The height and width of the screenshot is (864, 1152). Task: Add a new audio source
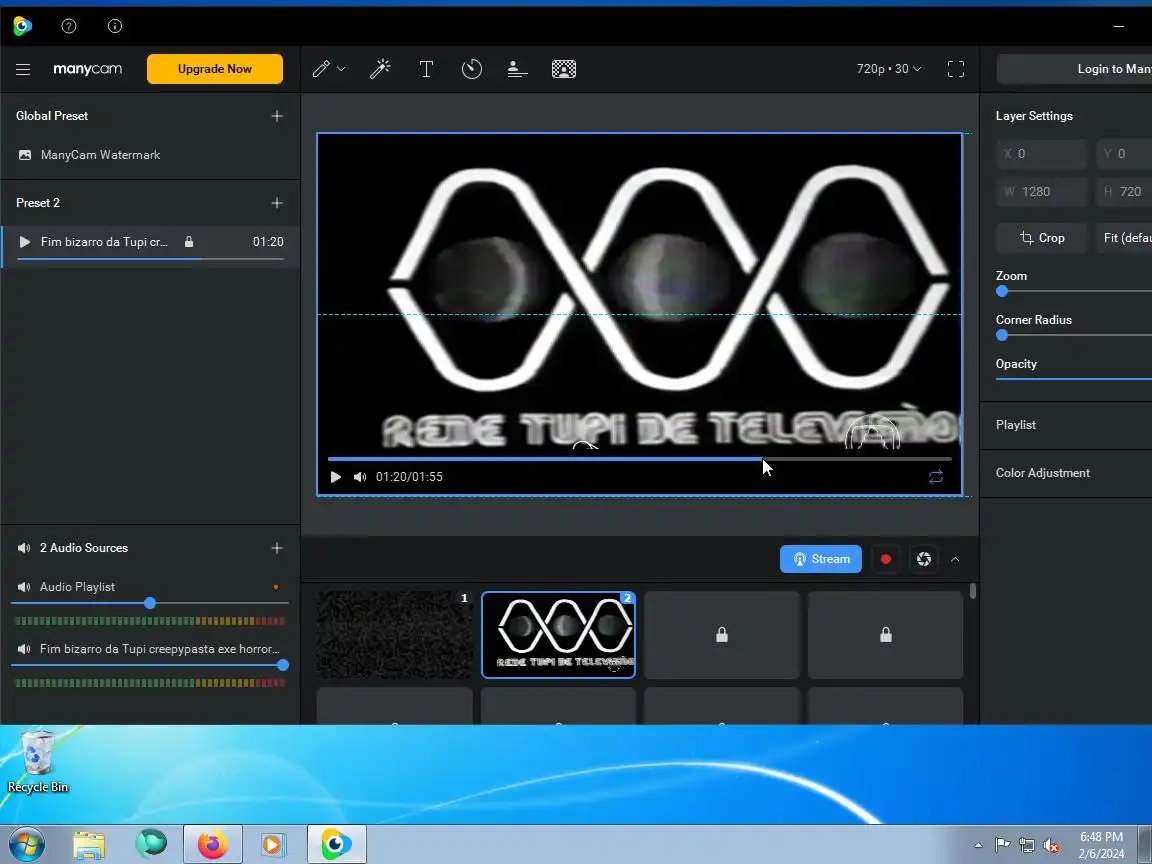coord(277,548)
